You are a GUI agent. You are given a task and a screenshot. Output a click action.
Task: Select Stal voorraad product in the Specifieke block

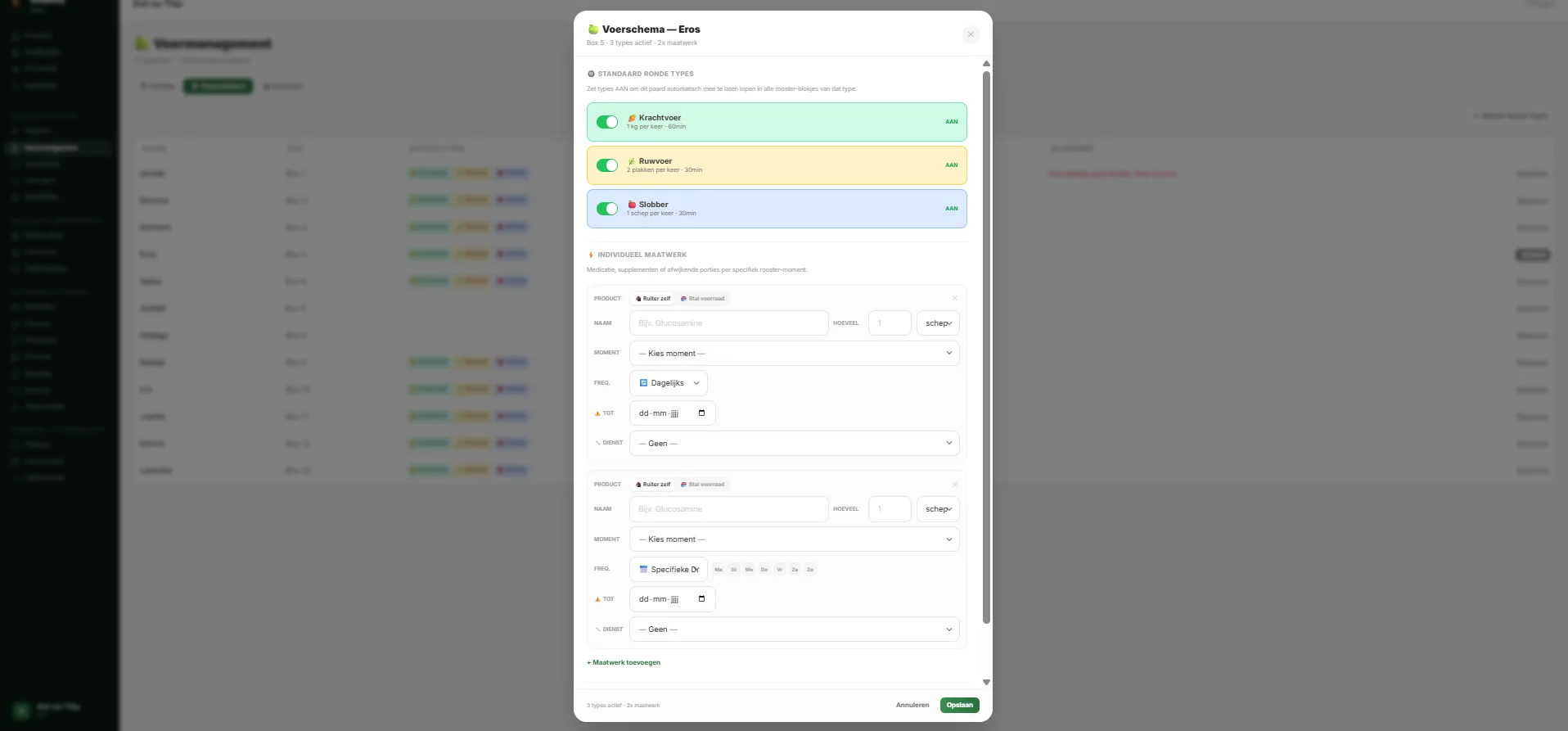click(703, 485)
